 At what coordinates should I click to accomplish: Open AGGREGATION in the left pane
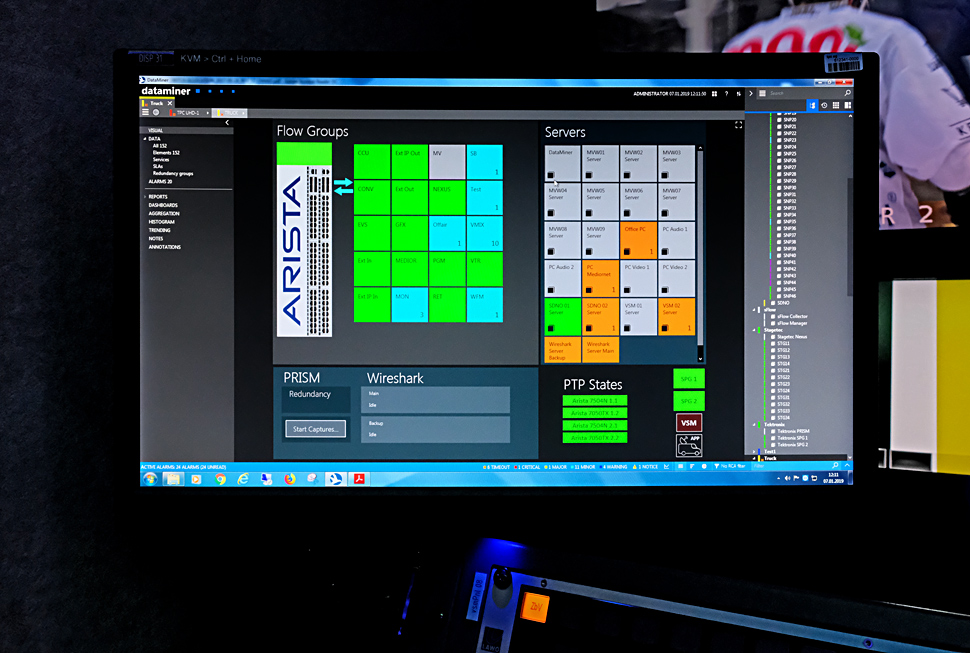(164, 213)
